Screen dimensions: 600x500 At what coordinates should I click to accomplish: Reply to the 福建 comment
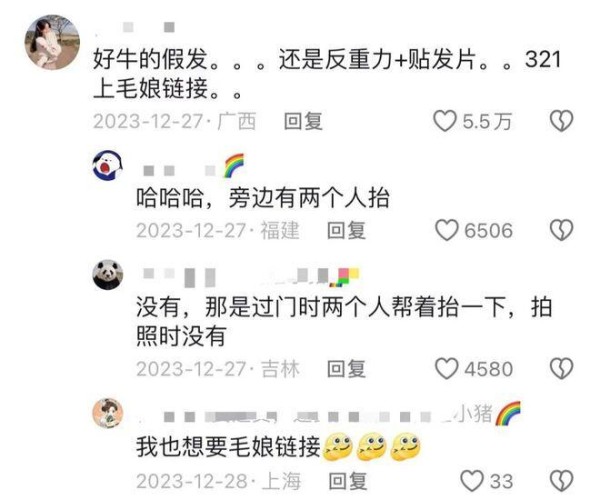click(x=346, y=230)
